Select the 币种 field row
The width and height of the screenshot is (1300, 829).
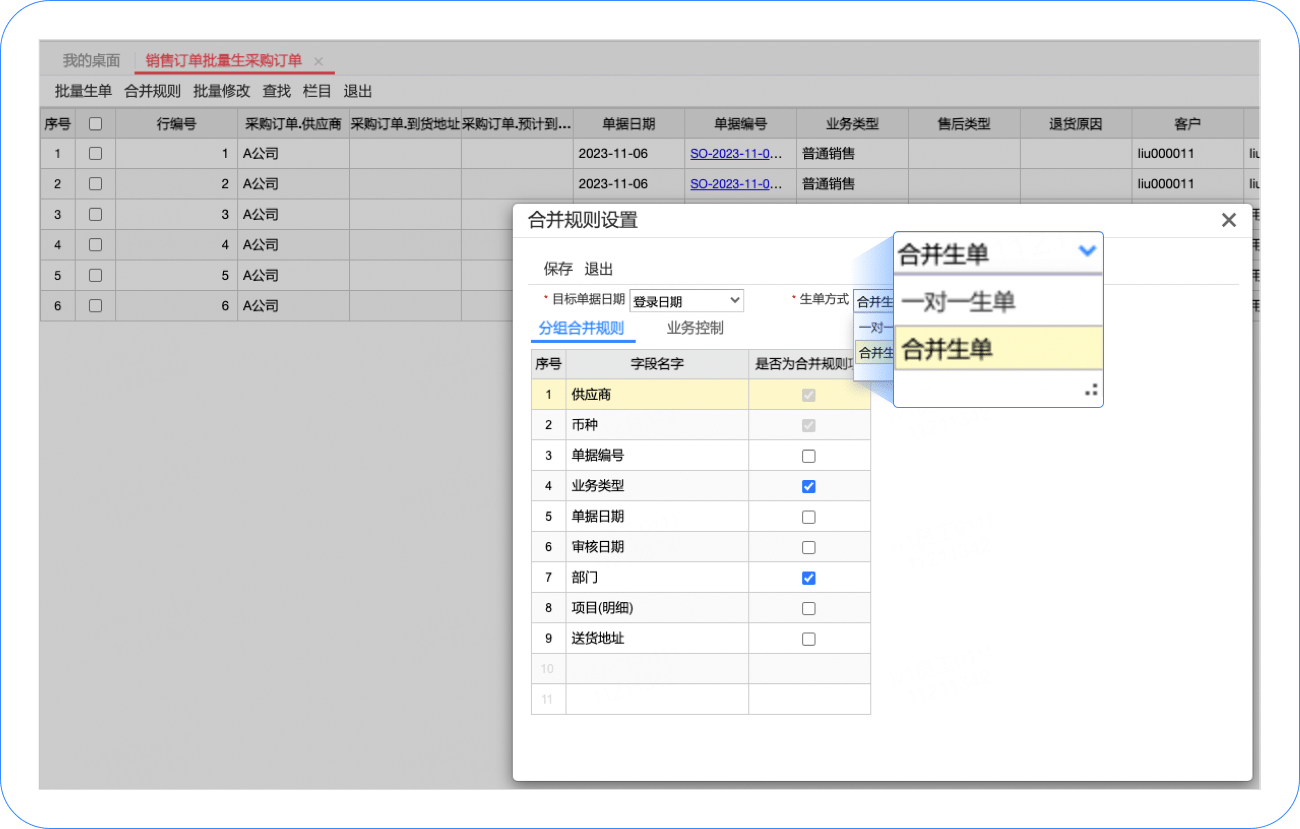tap(700, 425)
